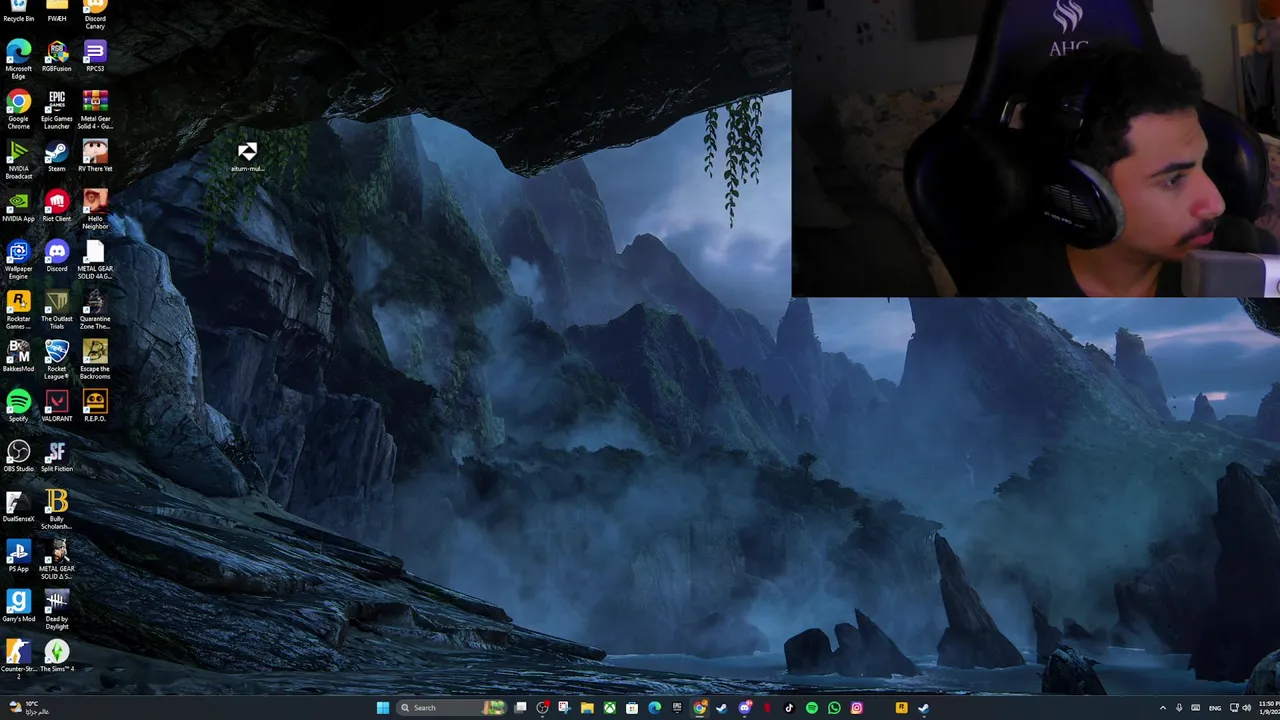1280x720 pixels.
Task: Open the Xbox app from the taskbar
Action: (609, 708)
